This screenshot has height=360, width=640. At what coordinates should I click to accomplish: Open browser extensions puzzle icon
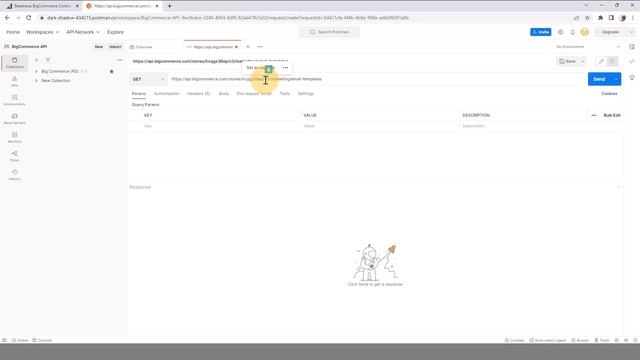[x=600, y=18]
